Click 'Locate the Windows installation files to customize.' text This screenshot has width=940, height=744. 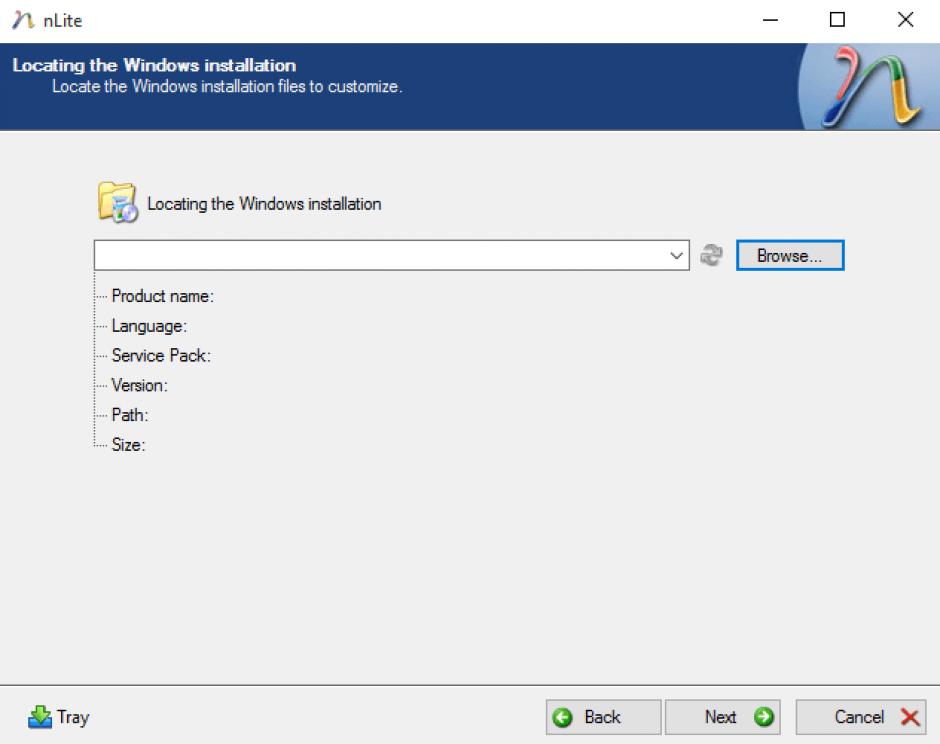(x=227, y=86)
